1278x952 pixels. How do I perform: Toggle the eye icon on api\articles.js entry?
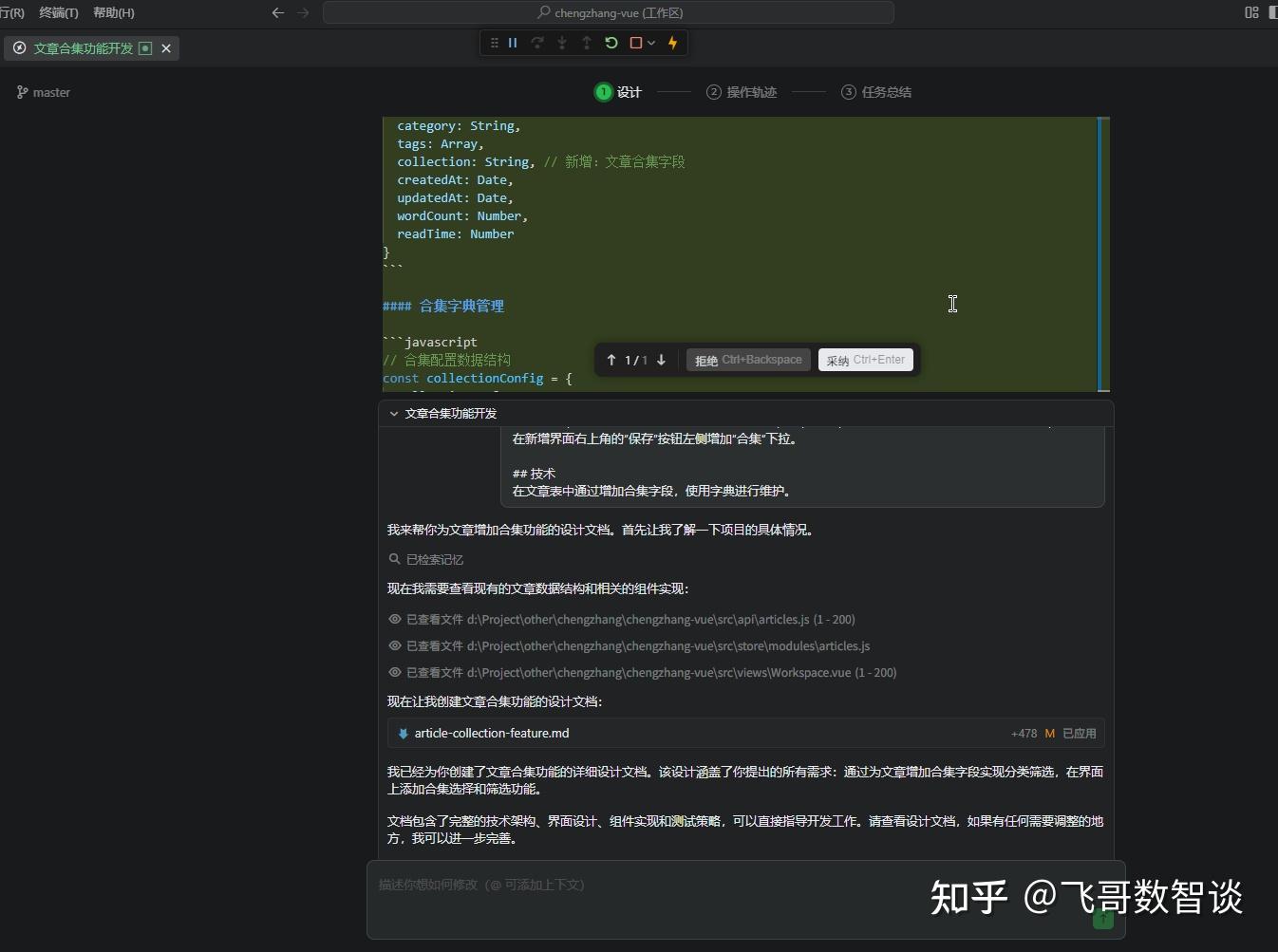point(395,619)
